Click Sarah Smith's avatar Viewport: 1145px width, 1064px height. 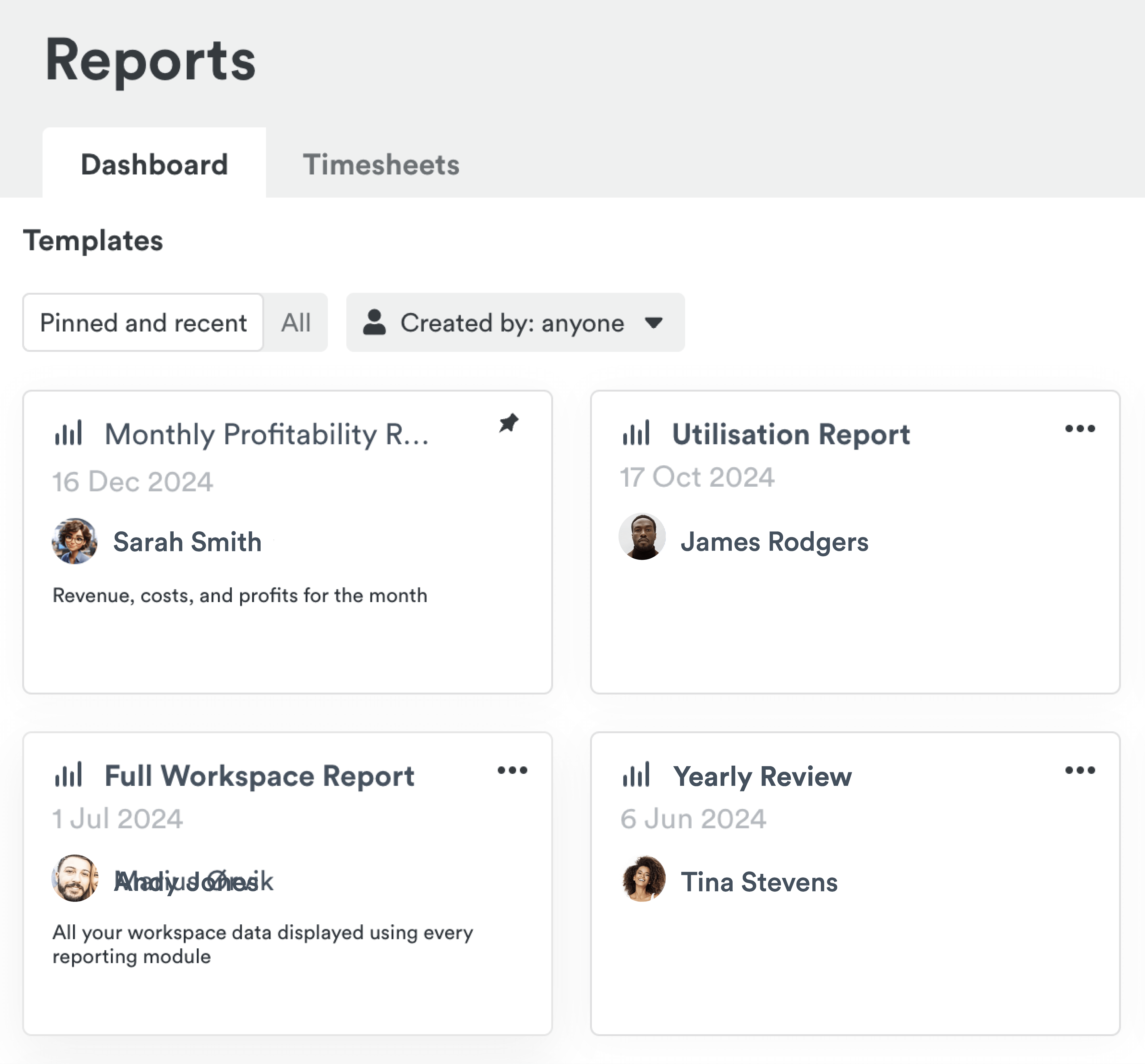tap(75, 541)
